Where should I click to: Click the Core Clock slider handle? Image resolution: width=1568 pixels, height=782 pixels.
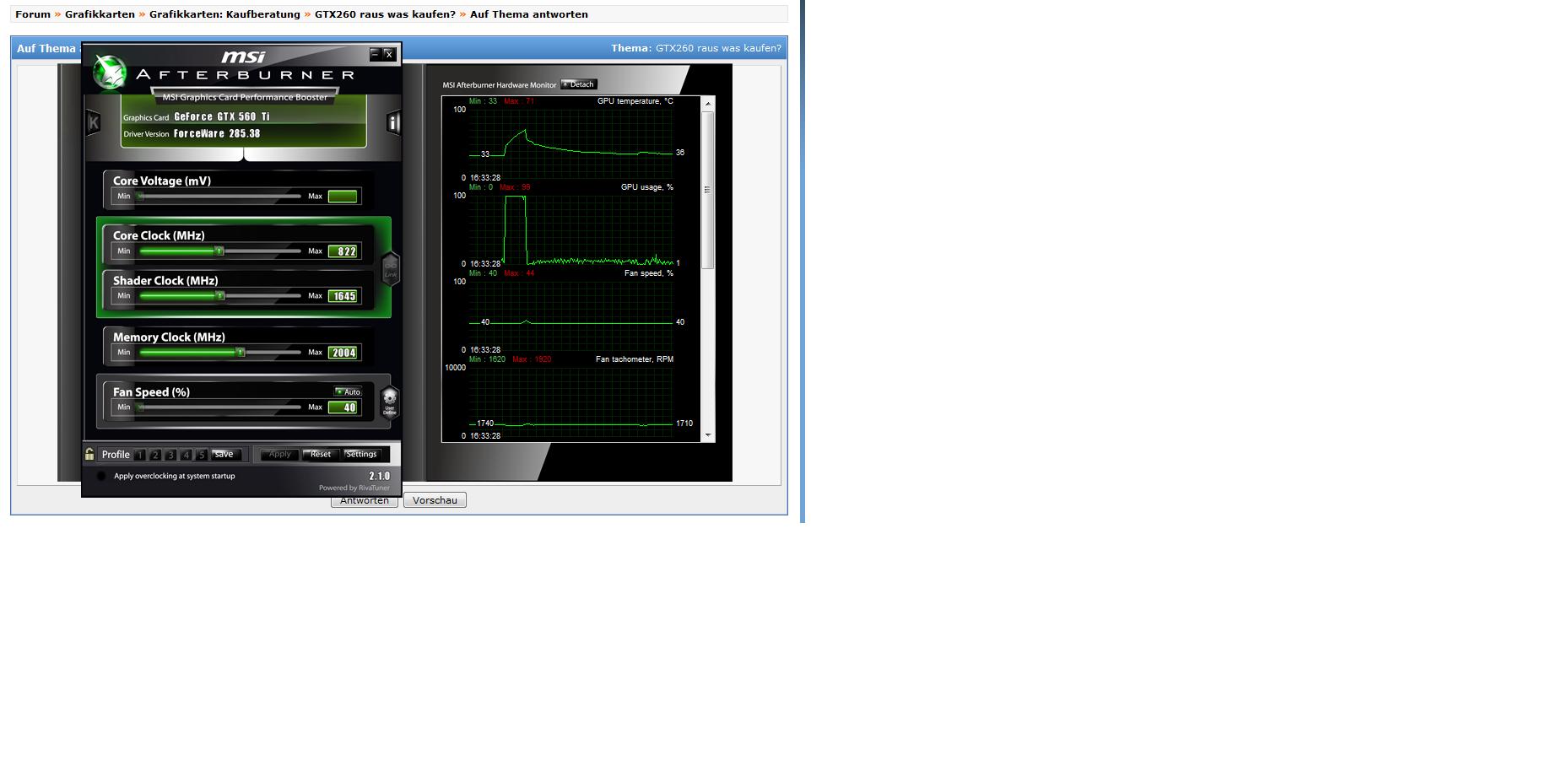click(x=219, y=251)
